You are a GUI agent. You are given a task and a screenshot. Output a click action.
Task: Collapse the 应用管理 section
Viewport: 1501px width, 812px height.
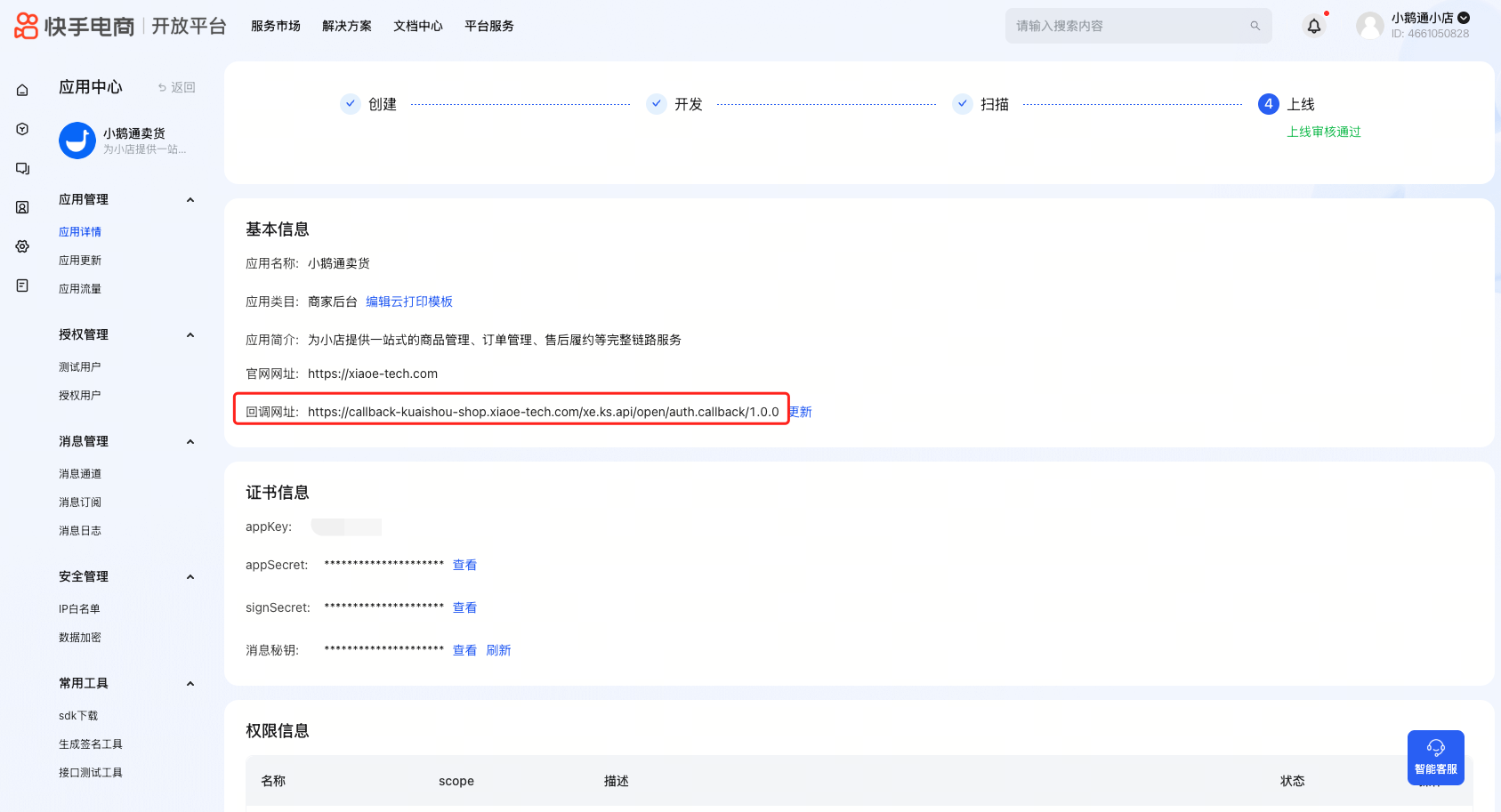[190, 200]
